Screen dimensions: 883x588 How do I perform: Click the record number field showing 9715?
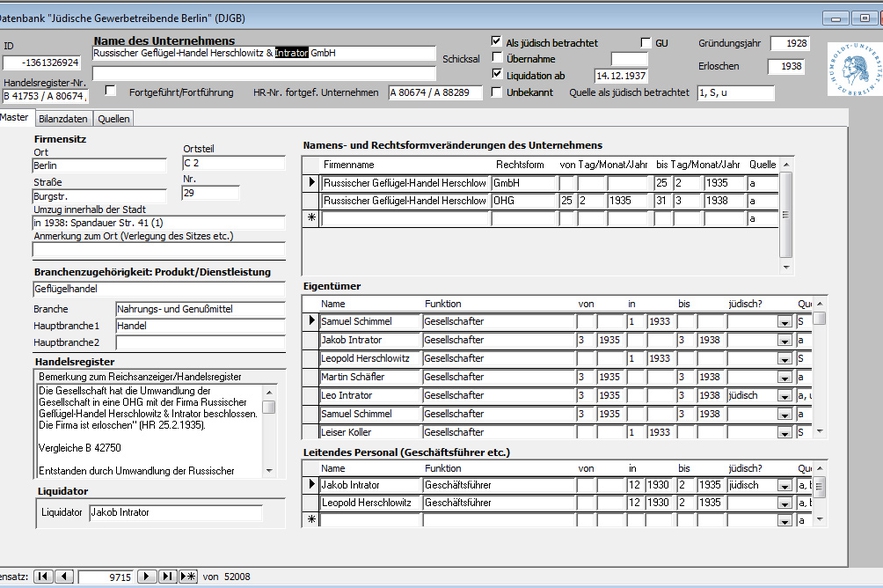click(x=104, y=577)
